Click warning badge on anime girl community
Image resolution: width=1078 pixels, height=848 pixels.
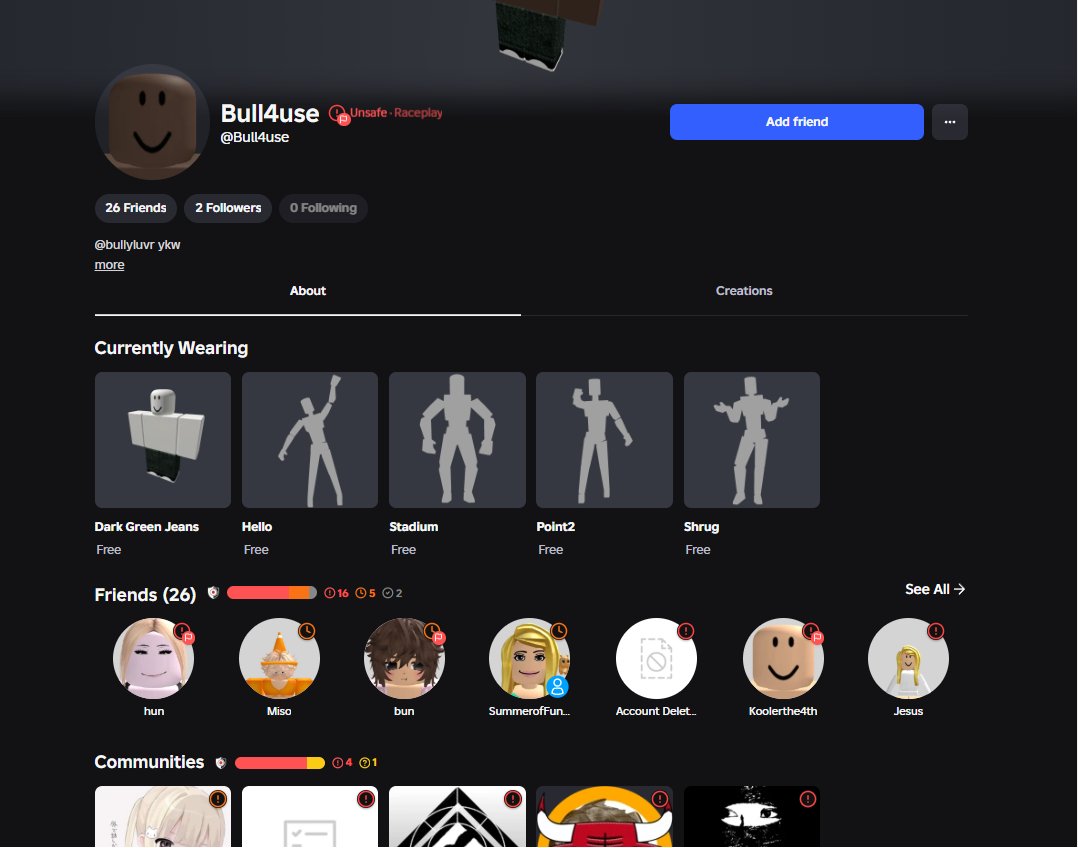click(218, 799)
